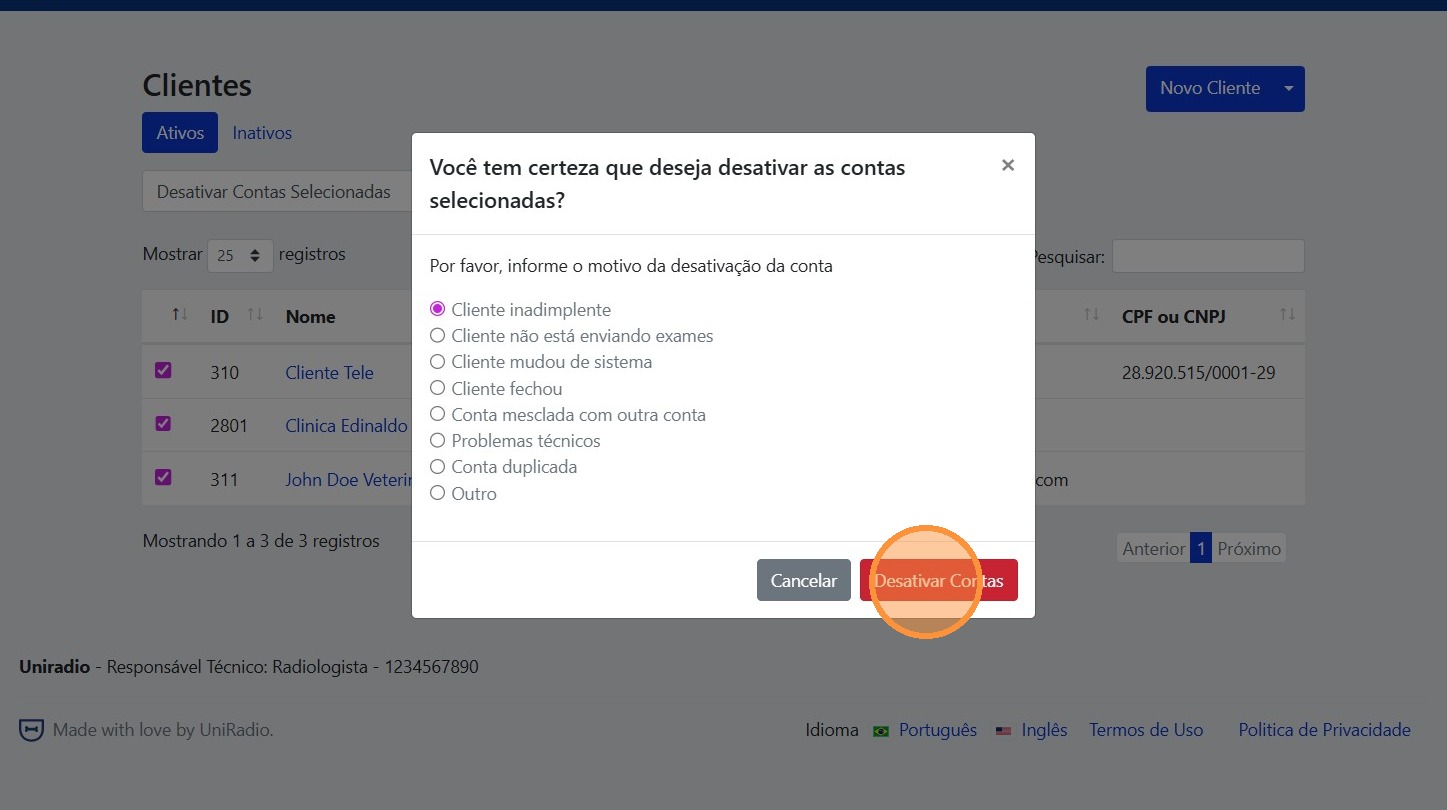Open the entries-per-page selector showing 25
Screen dimensions: 1447x810
240,256
